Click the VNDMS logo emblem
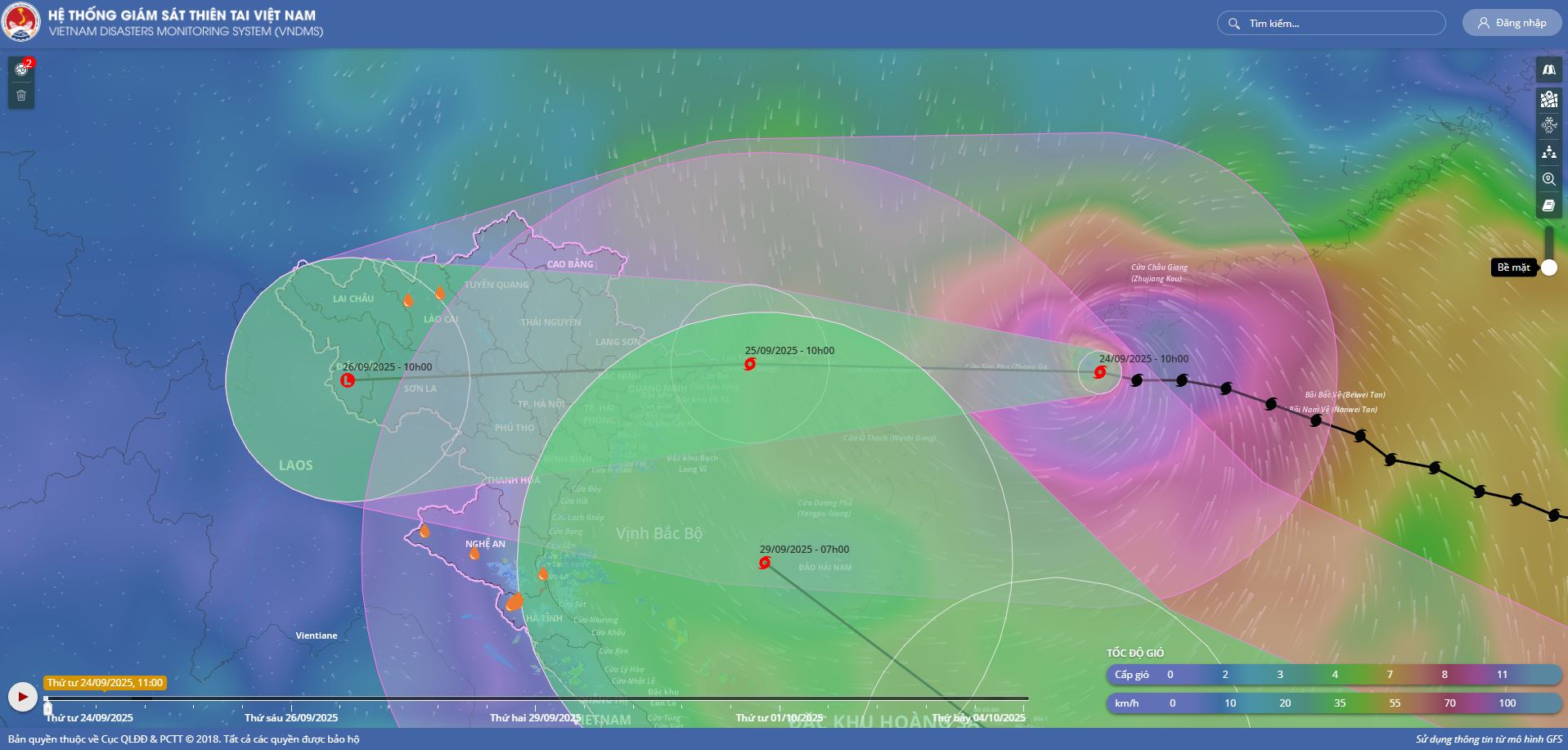Viewport: 1568px width, 750px height. (21, 23)
